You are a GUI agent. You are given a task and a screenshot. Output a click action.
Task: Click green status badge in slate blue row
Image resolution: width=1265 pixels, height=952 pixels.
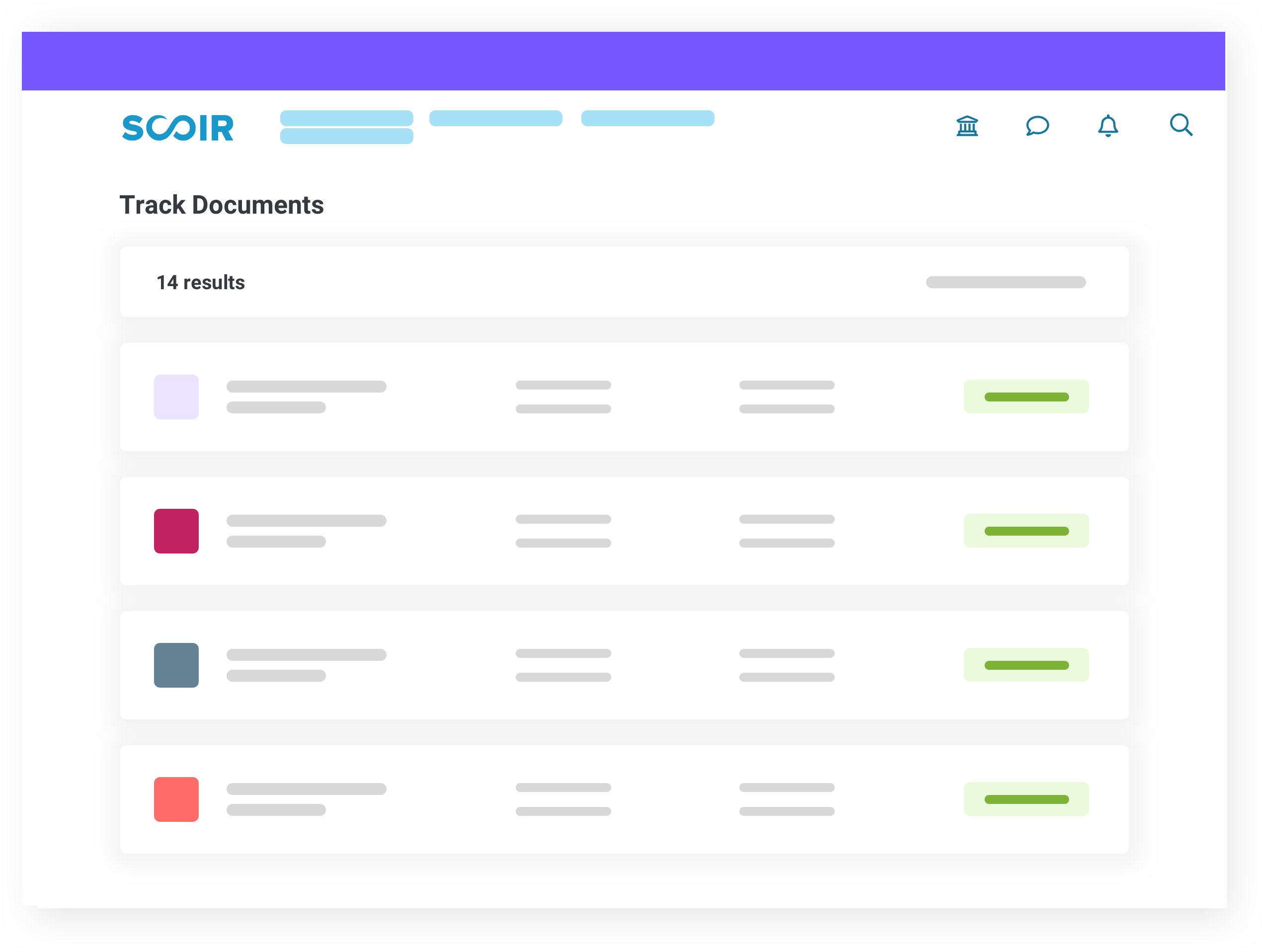click(x=1026, y=665)
